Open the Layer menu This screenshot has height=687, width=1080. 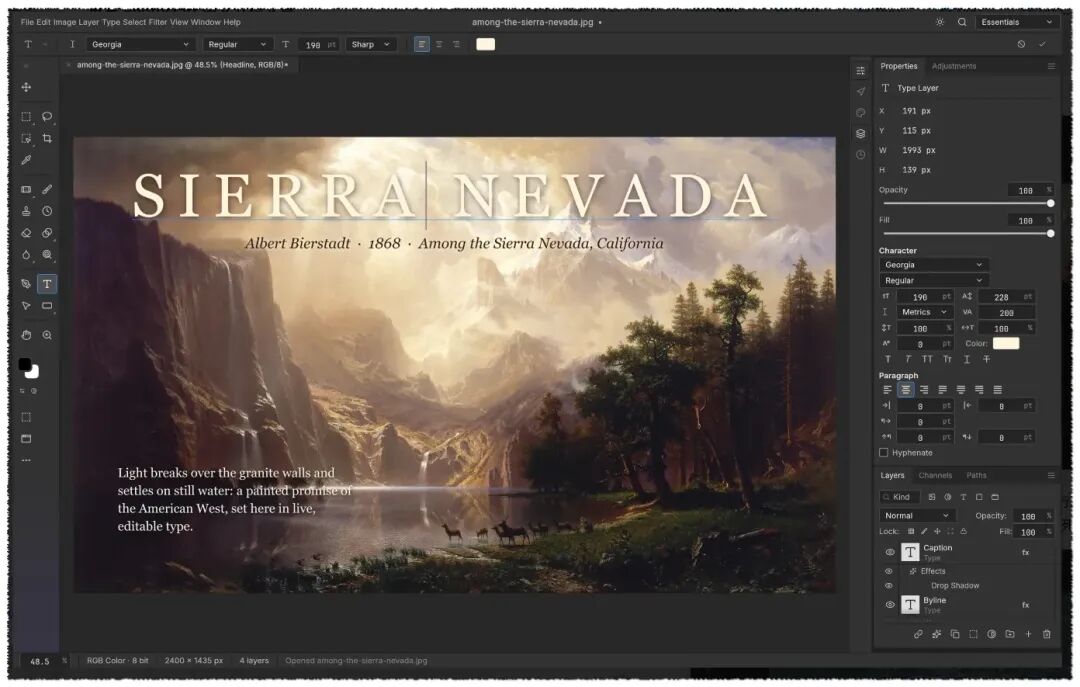[89, 22]
